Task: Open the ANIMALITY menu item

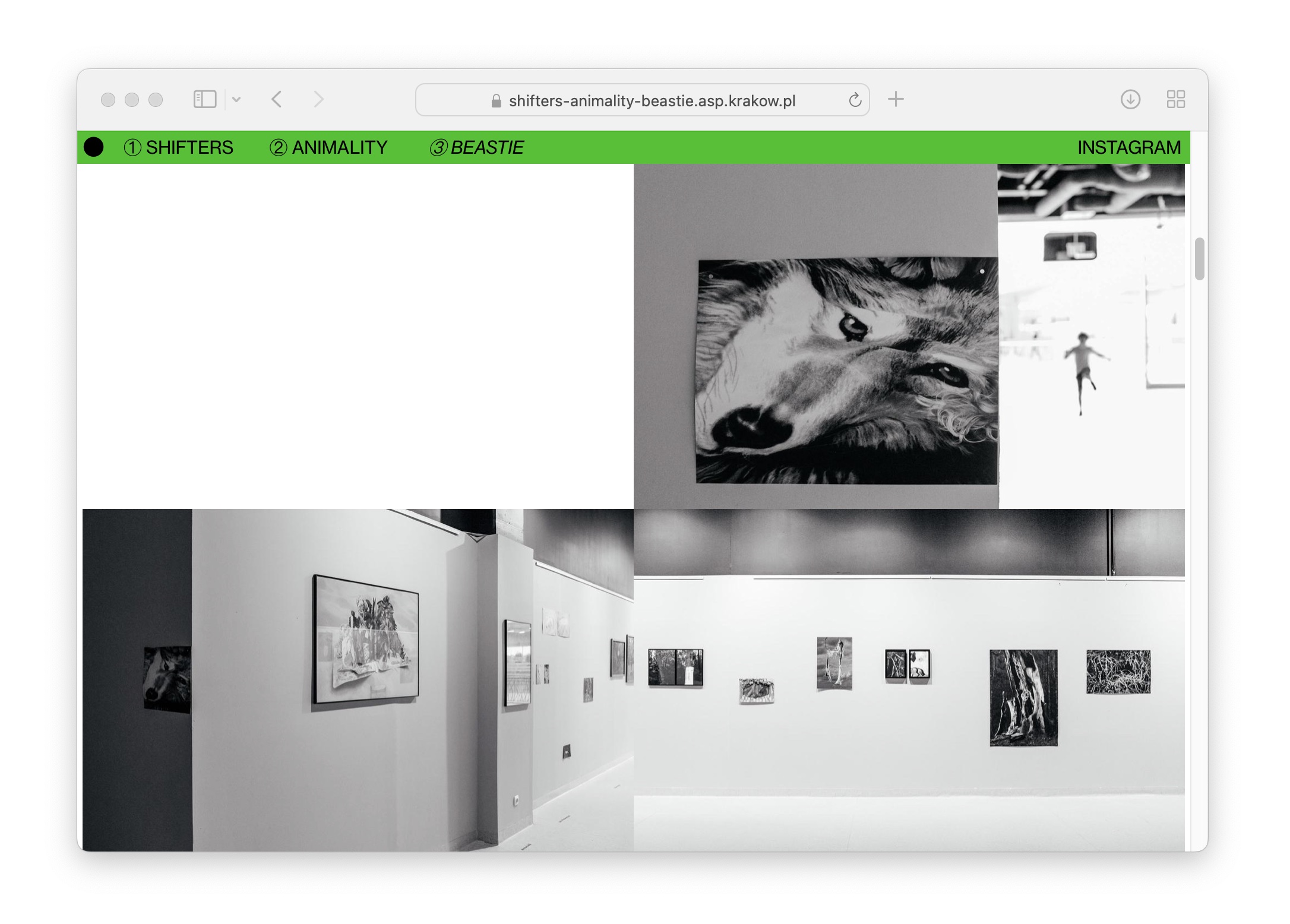Action: (328, 147)
